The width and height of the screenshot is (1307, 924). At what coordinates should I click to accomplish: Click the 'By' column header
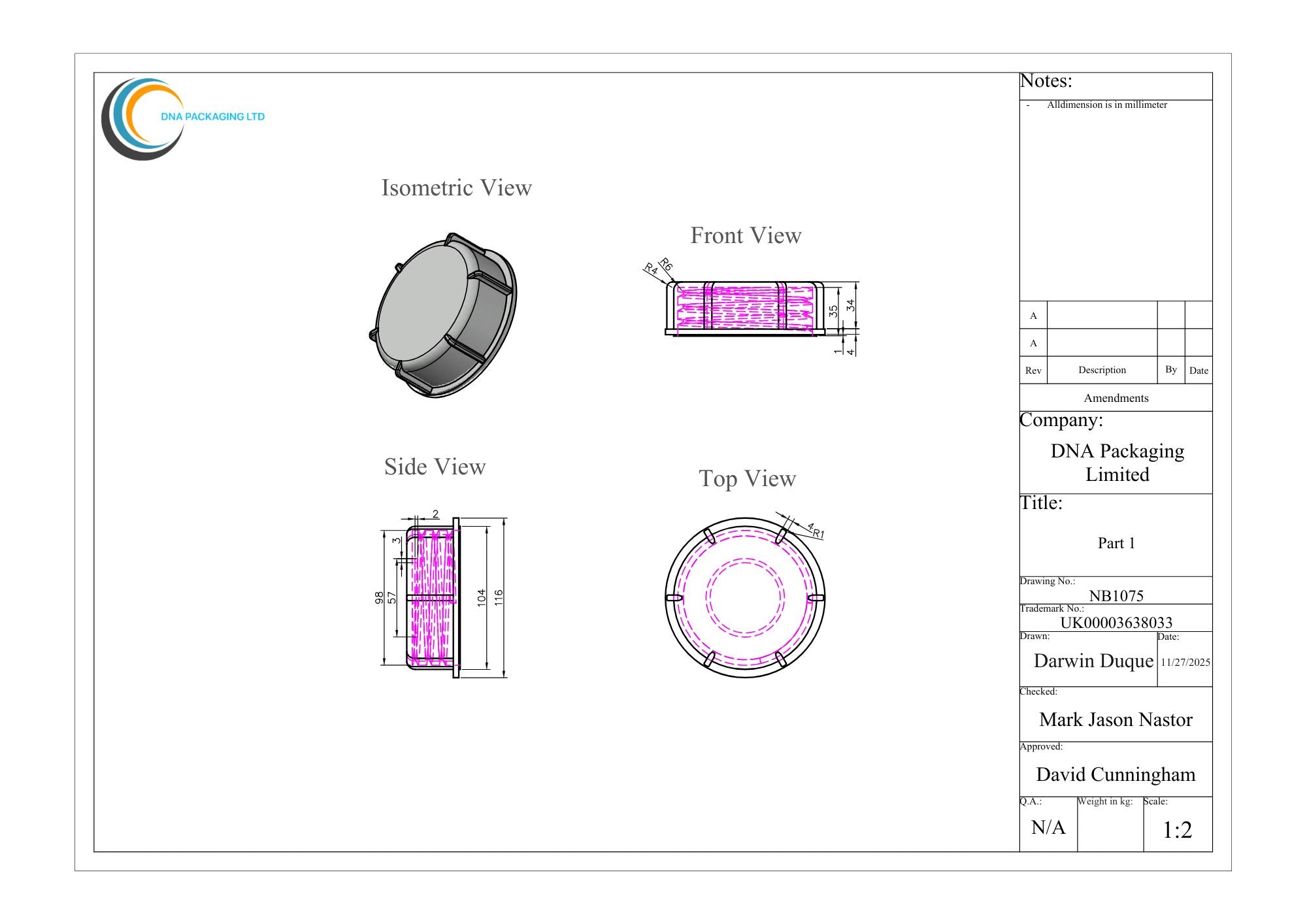click(1171, 369)
